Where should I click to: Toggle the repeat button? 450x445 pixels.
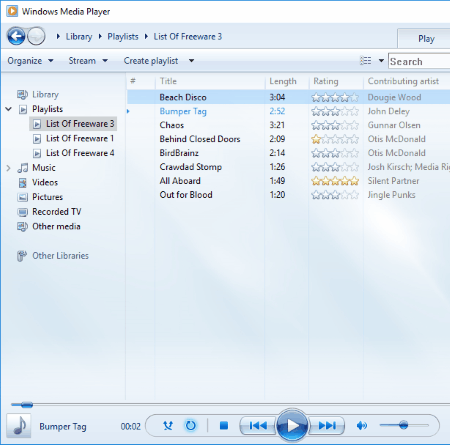coord(190,426)
